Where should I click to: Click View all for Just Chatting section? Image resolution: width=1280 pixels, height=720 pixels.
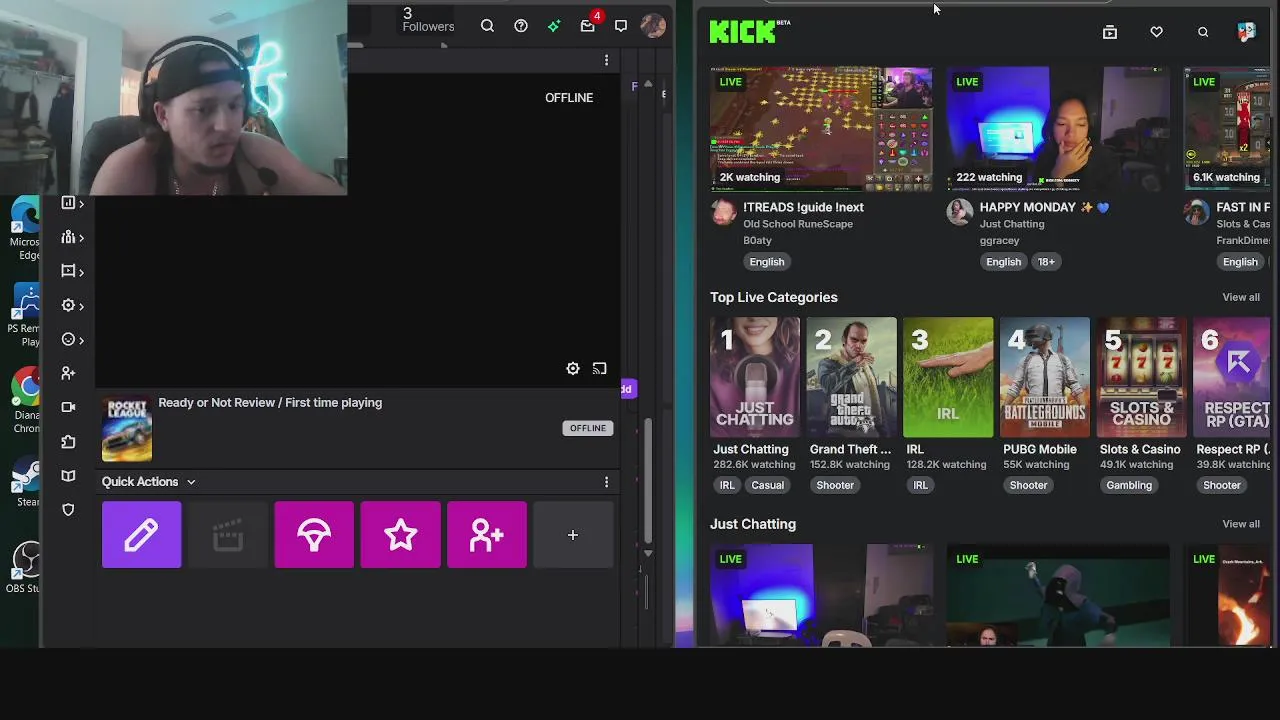click(x=1241, y=524)
